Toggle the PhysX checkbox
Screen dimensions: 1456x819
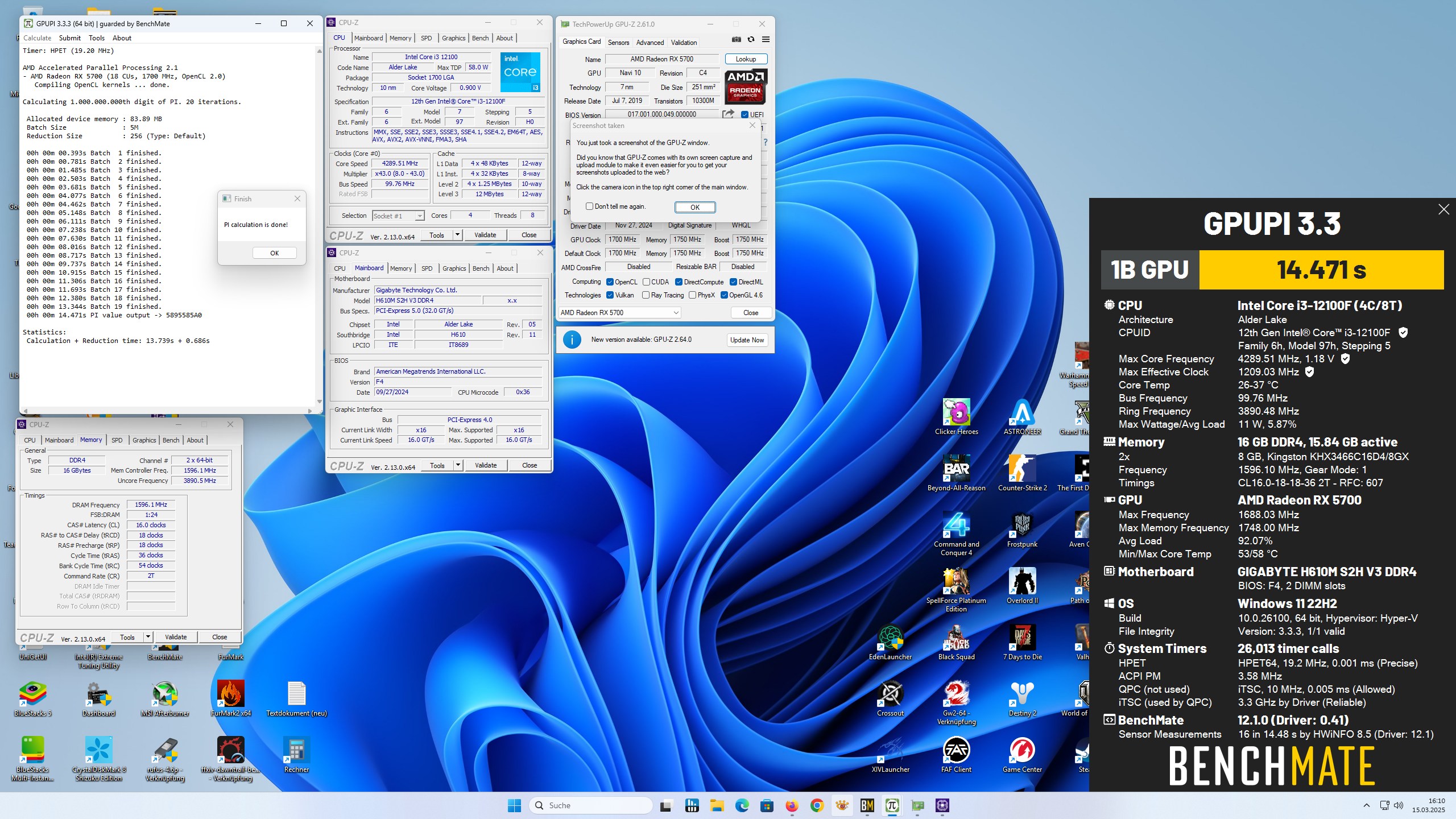pyautogui.click(x=692, y=295)
